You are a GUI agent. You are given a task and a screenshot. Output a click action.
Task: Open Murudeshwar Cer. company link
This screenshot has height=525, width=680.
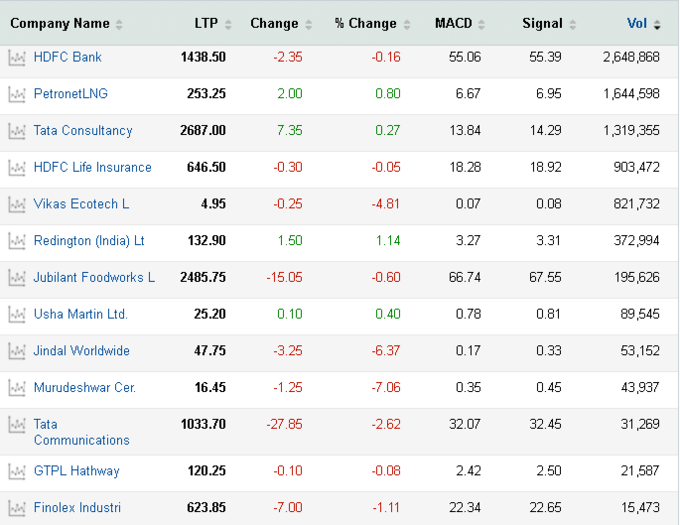[85, 388]
